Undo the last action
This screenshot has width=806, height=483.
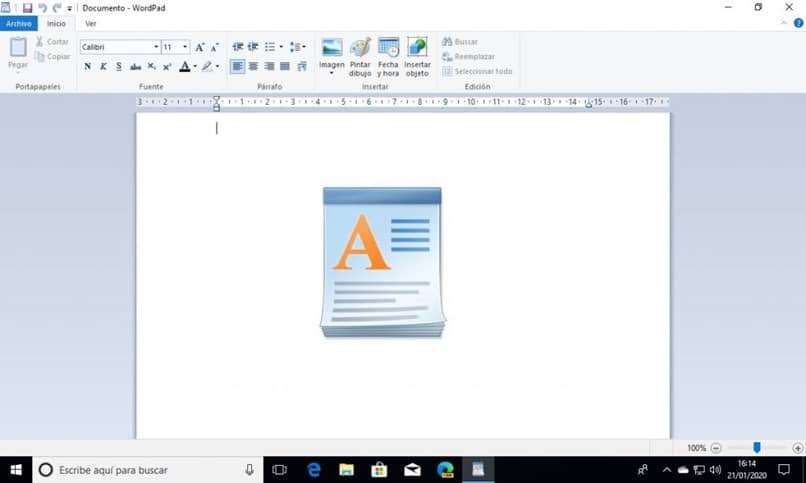pos(43,8)
